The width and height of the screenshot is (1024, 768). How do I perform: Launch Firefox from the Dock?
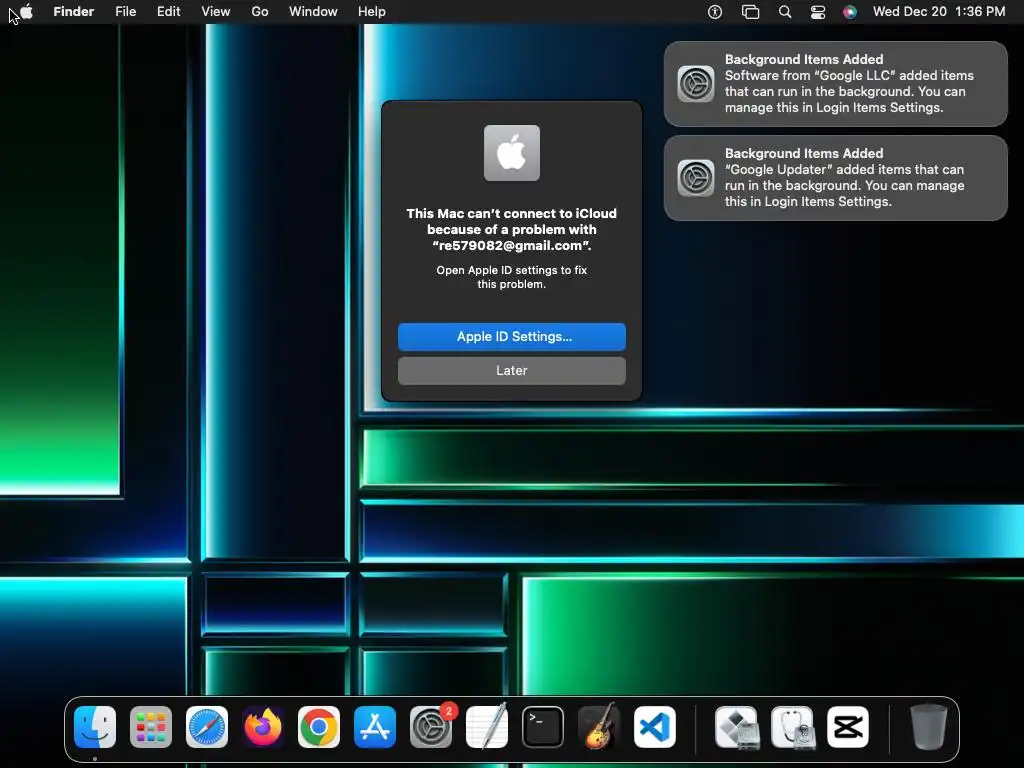click(263, 727)
